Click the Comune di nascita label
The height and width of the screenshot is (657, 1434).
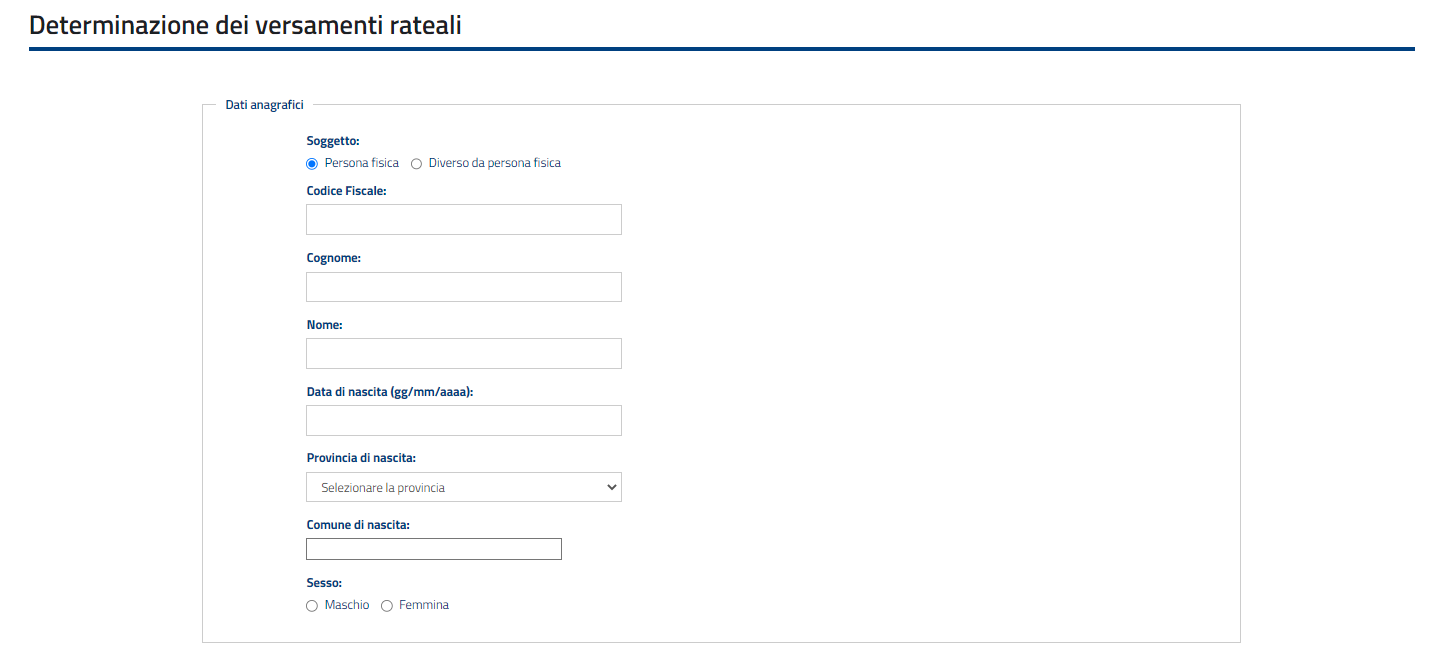(358, 524)
